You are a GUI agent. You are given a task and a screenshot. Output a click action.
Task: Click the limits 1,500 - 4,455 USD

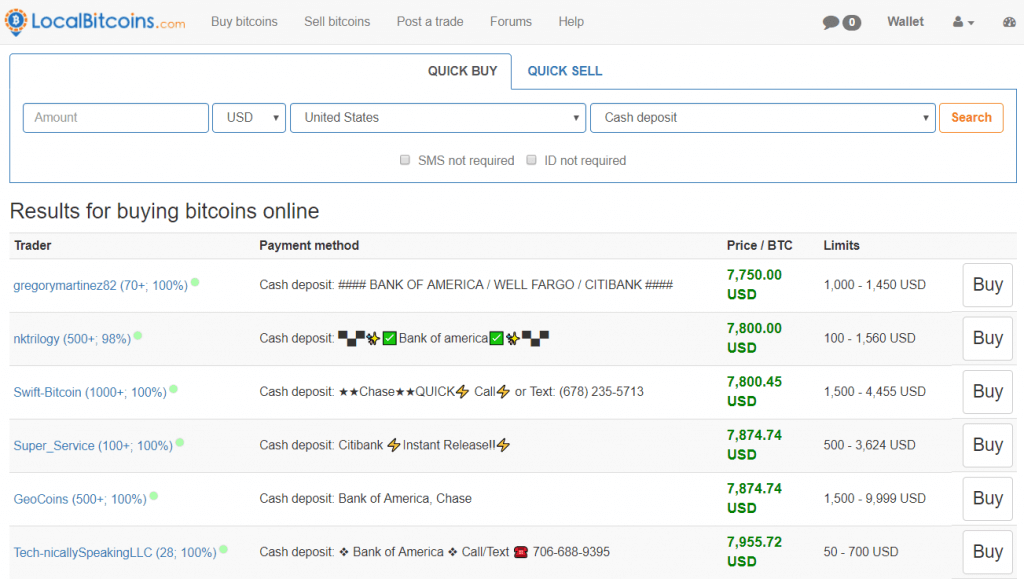pos(874,392)
